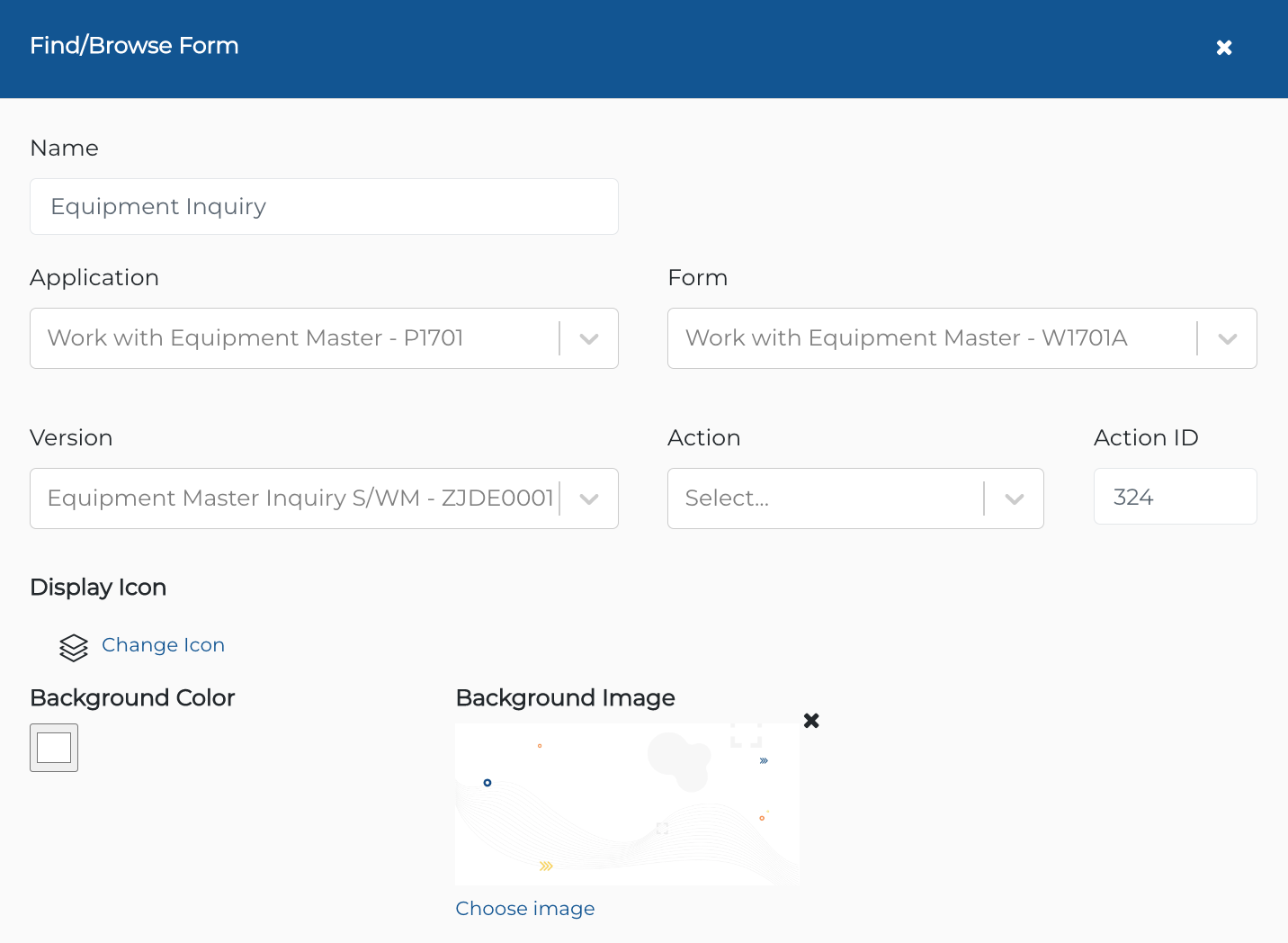The image size is (1288, 943).
Task: Click the Application dropdown chevron icon
Action: [589, 338]
